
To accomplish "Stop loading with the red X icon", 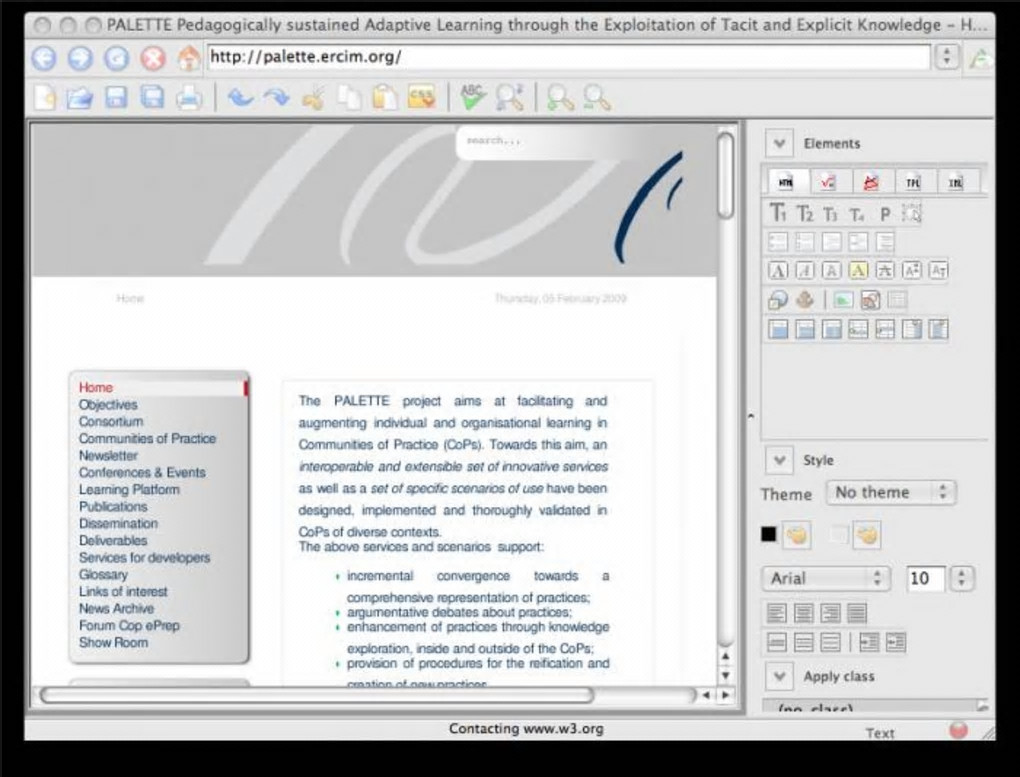I will [x=153, y=59].
